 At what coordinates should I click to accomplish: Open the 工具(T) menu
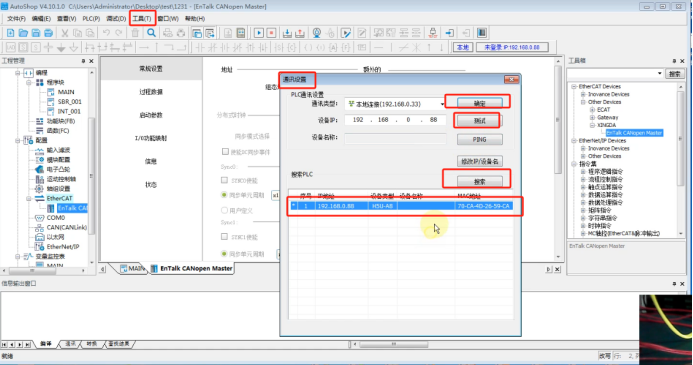coord(142,19)
